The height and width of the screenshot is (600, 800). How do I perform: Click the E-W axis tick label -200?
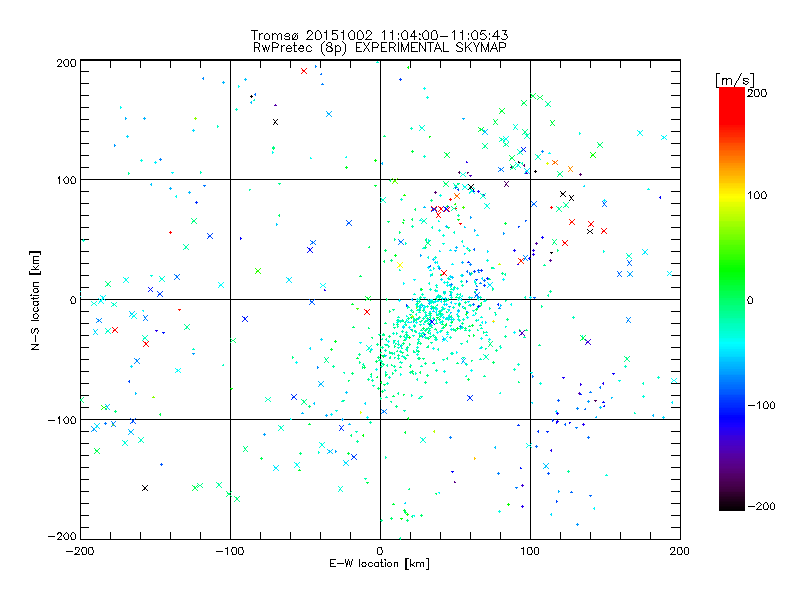click(80, 551)
